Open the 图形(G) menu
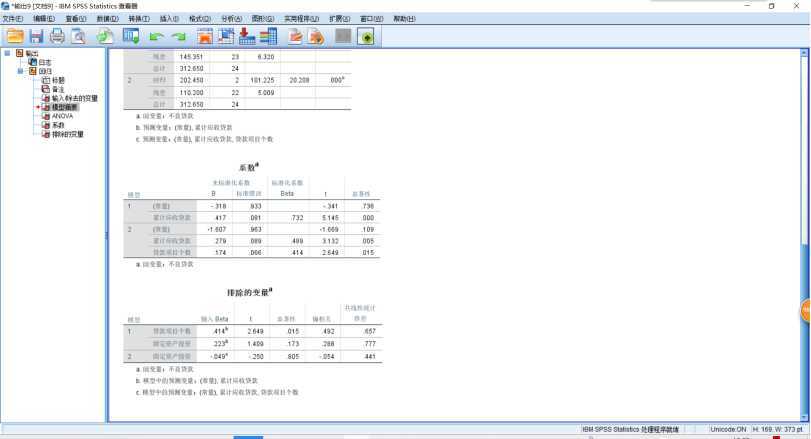Screen dimensions: 811x439 click(x=263, y=19)
